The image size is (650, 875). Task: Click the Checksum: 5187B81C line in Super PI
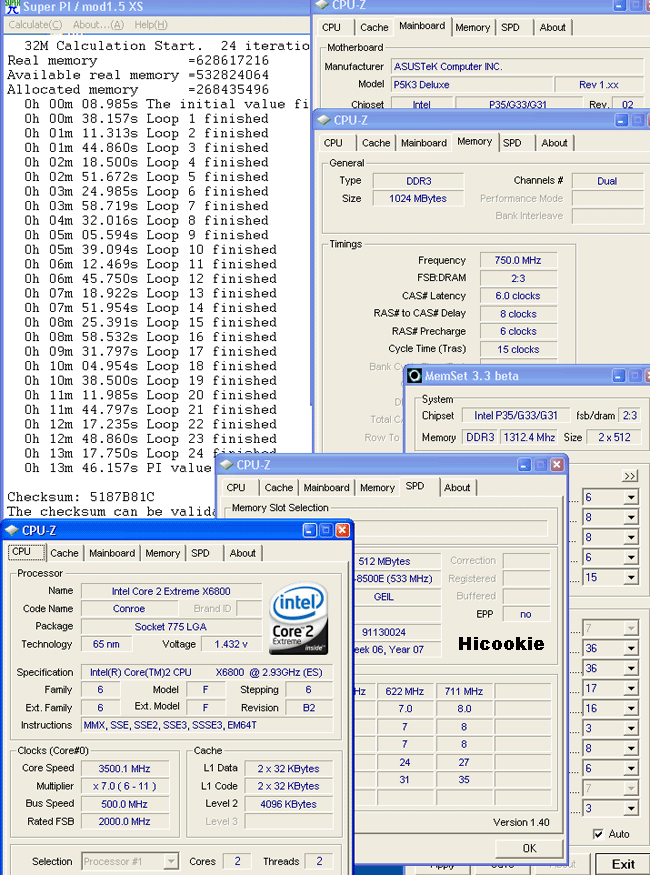(81, 497)
